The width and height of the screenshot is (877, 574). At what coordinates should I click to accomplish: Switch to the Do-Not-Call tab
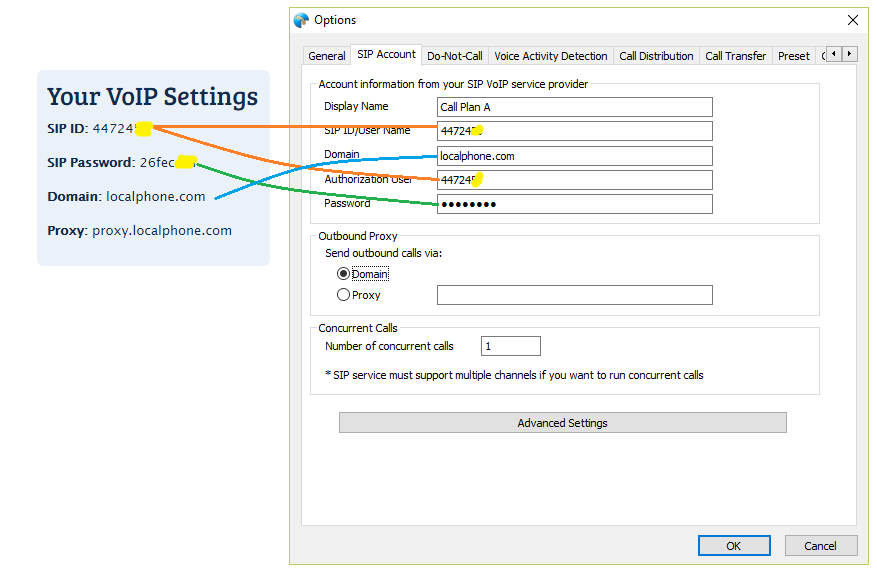click(455, 56)
